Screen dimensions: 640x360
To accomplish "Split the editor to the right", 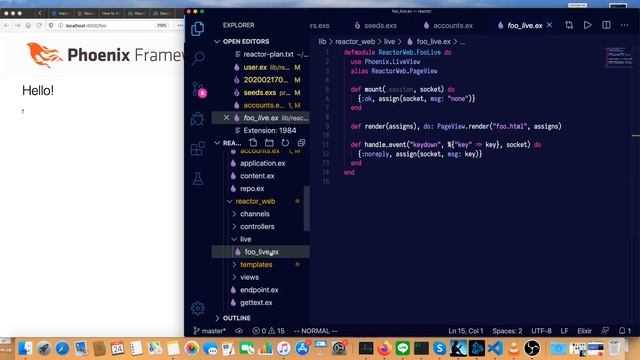I will 606,25.
